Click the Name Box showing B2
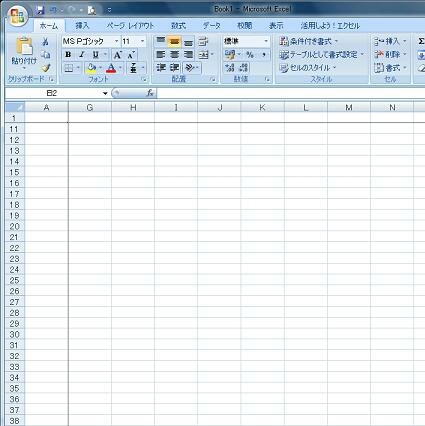 57,93
